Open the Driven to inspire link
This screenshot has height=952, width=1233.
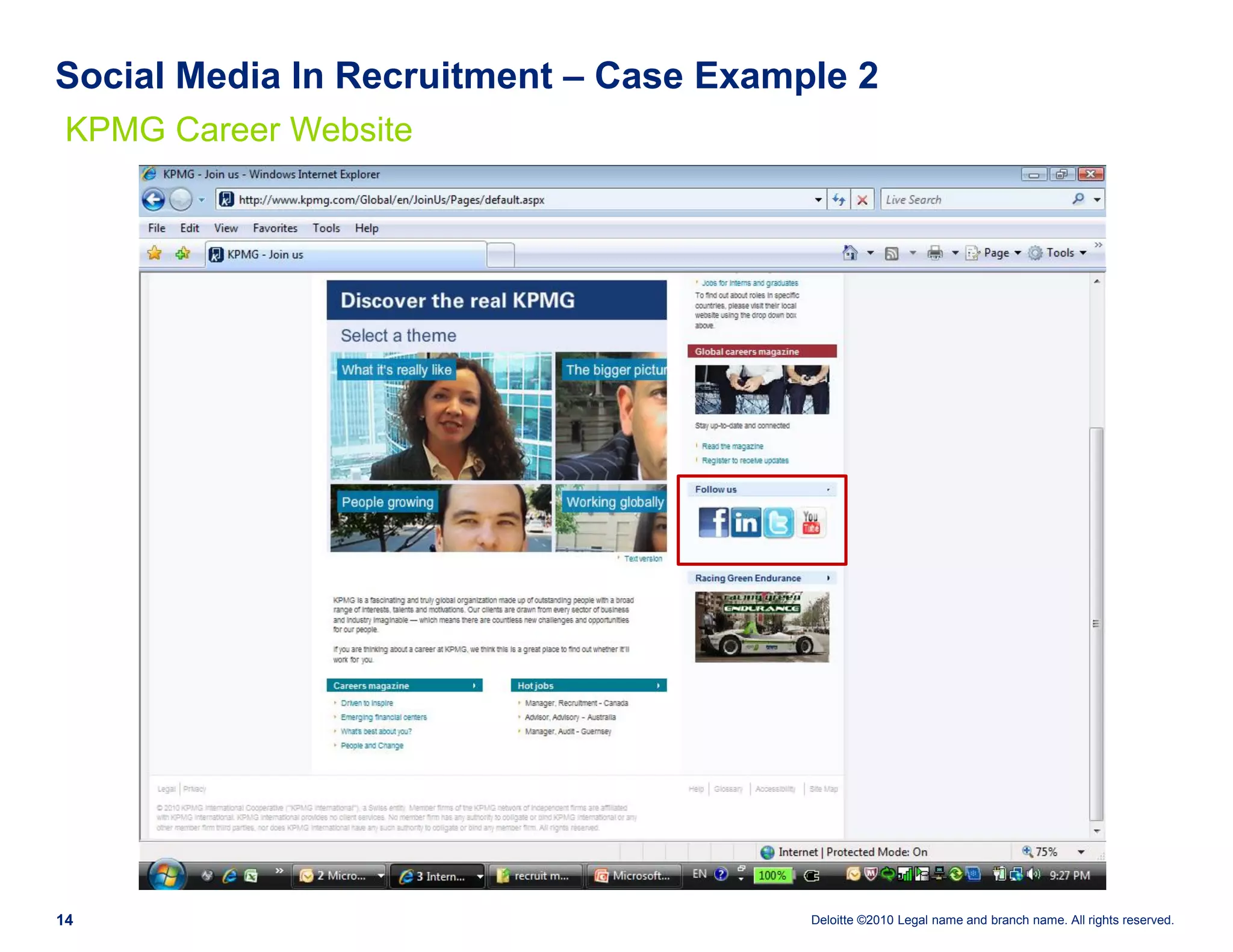coord(367,703)
